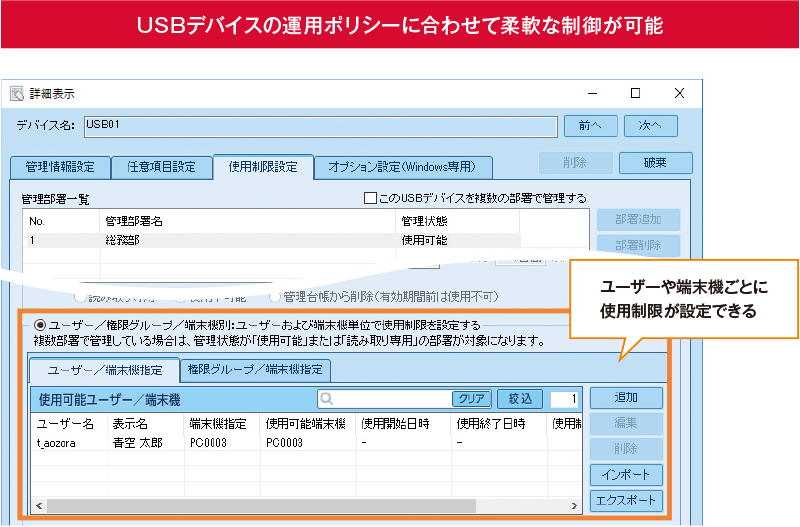The width and height of the screenshot is (800, 527).
Task: Click the クリア button in the search box
Action: click(x=471, y=398)
